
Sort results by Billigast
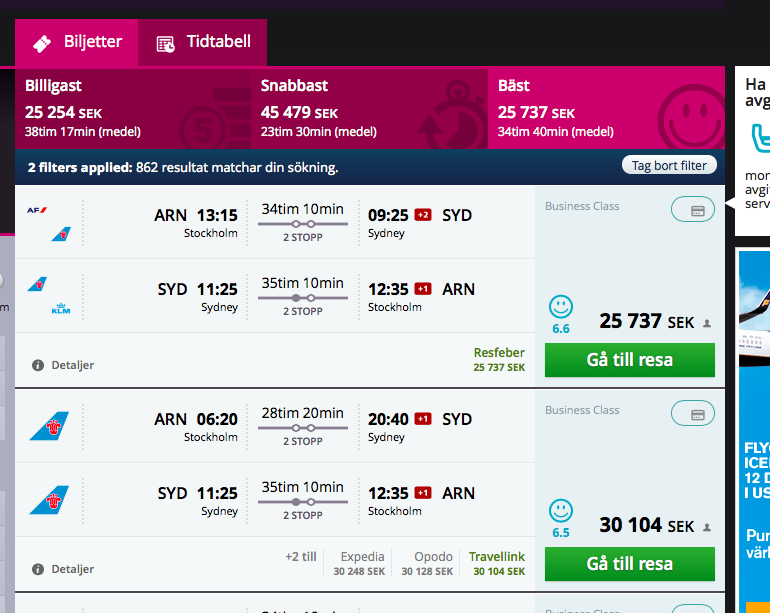(x=133, y=108)
